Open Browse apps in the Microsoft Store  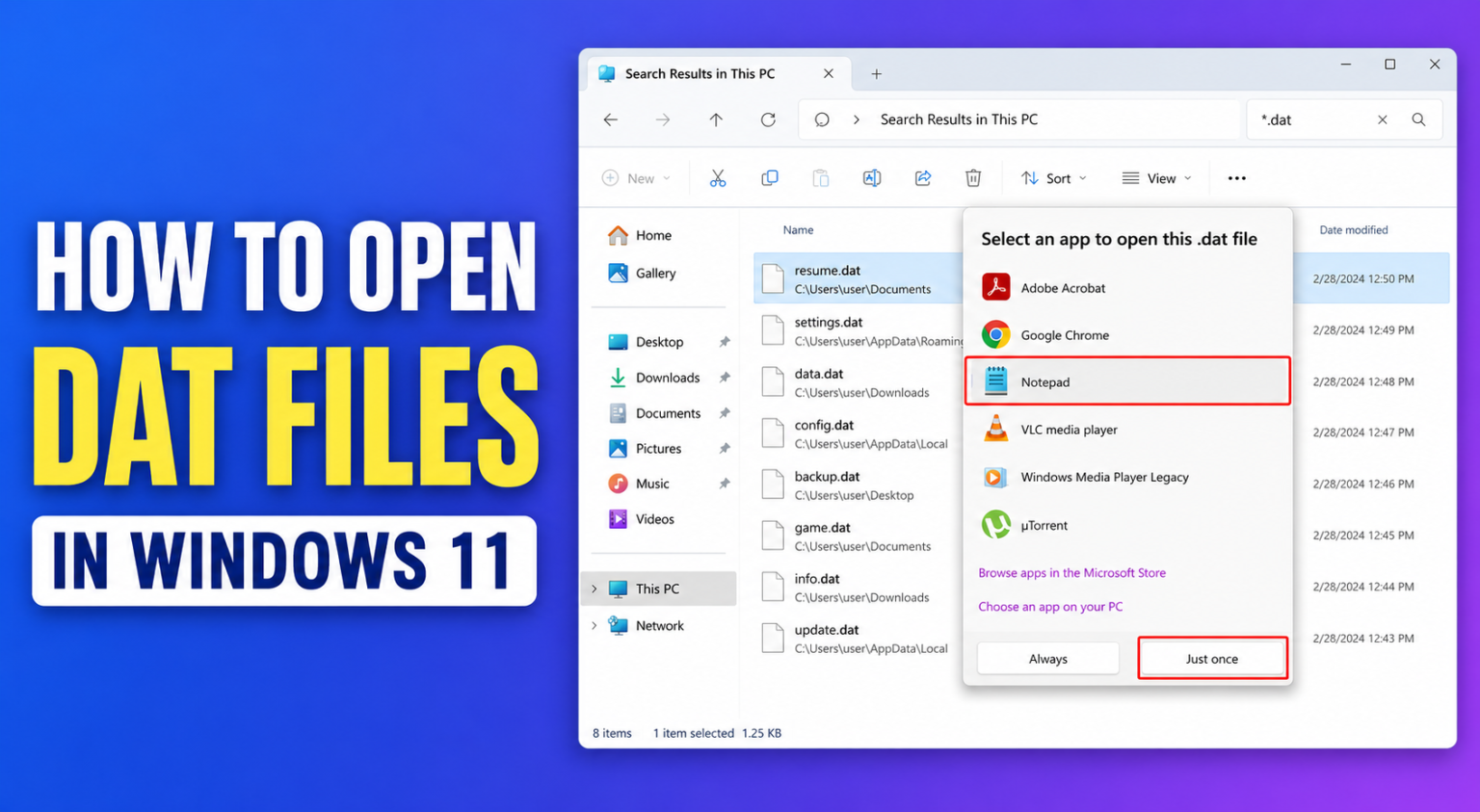click(1072, 572)
